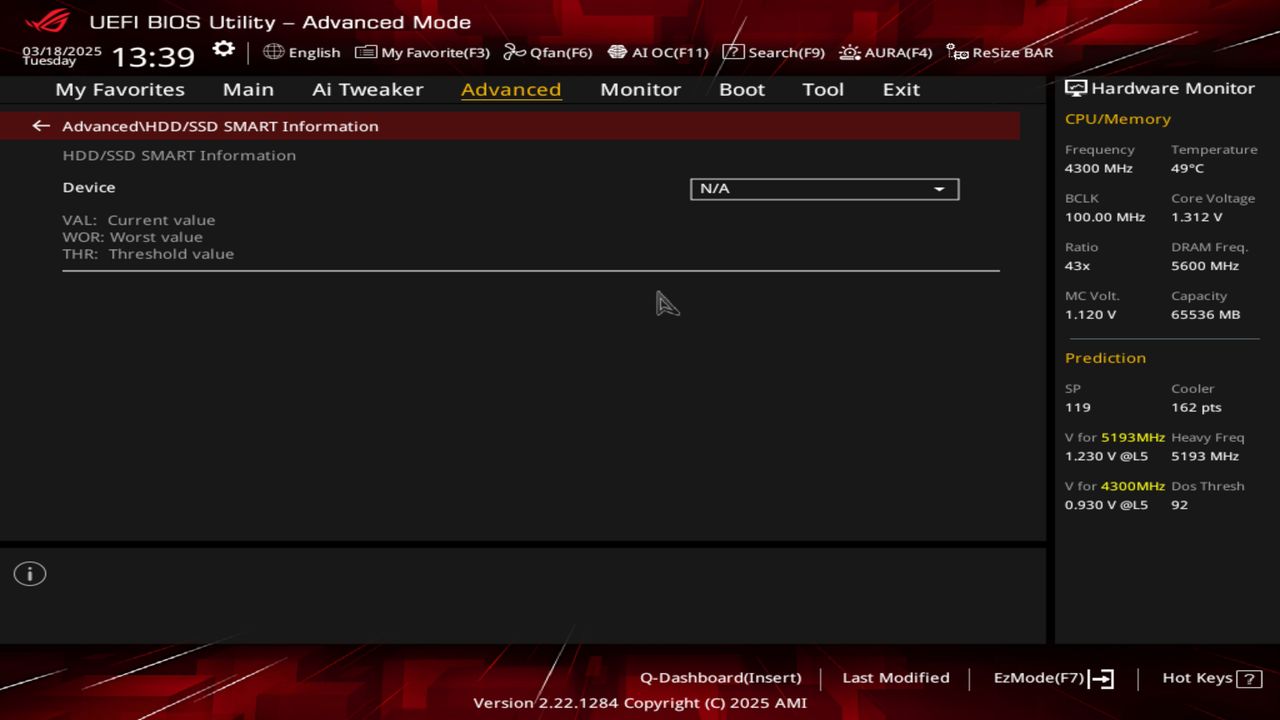Click the 5600 MHz DRAM frequency value
This screenshot has width=1280, height=720.
click(x=1205, y=266)
